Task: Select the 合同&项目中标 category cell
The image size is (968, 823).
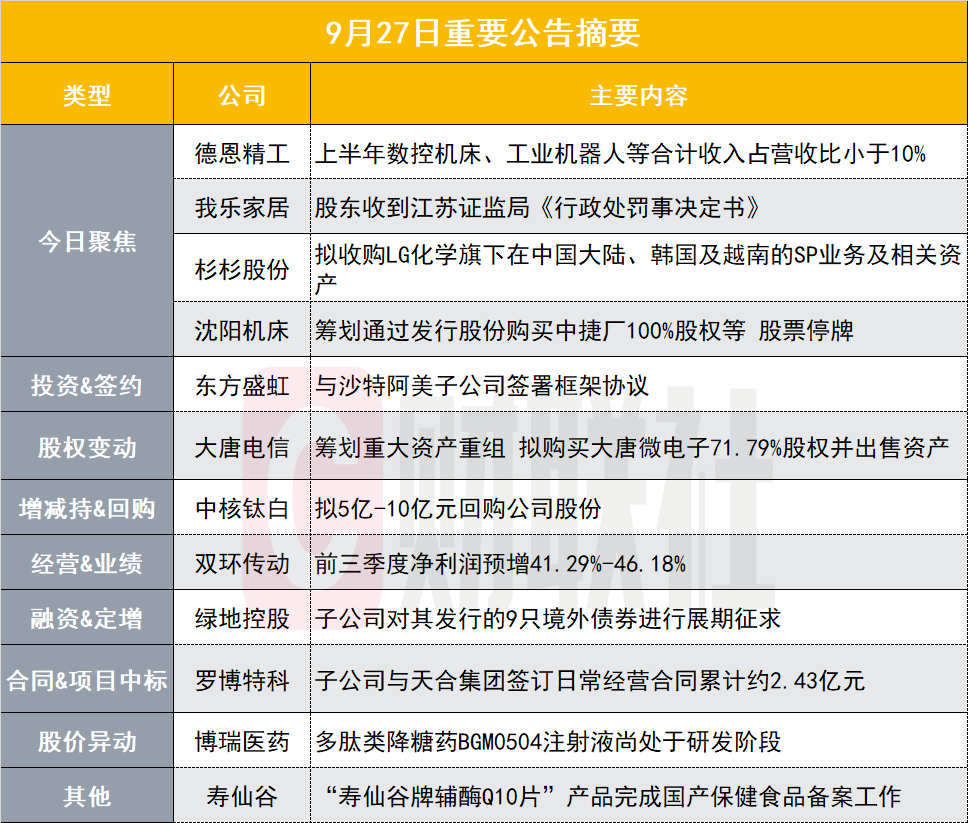Action: (x=87, y=680)
